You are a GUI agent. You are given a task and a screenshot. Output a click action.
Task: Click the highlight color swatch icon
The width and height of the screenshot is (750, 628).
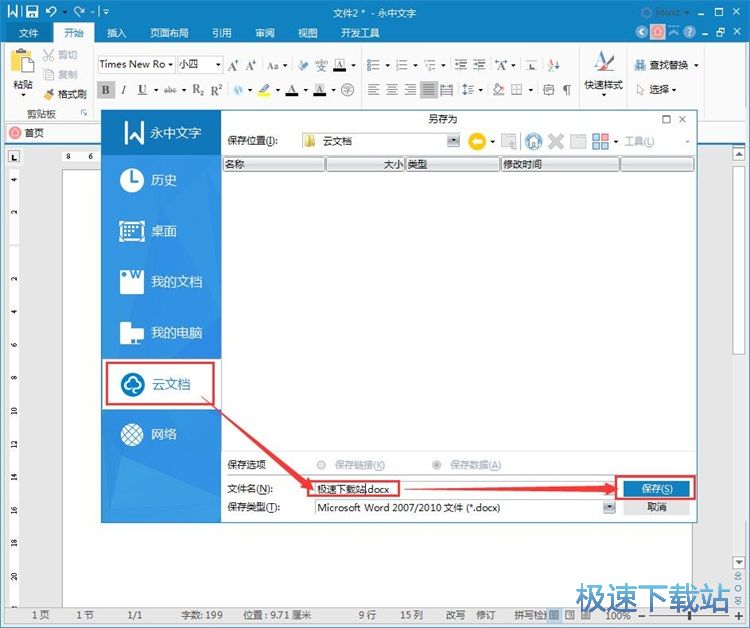click(264, 89)
